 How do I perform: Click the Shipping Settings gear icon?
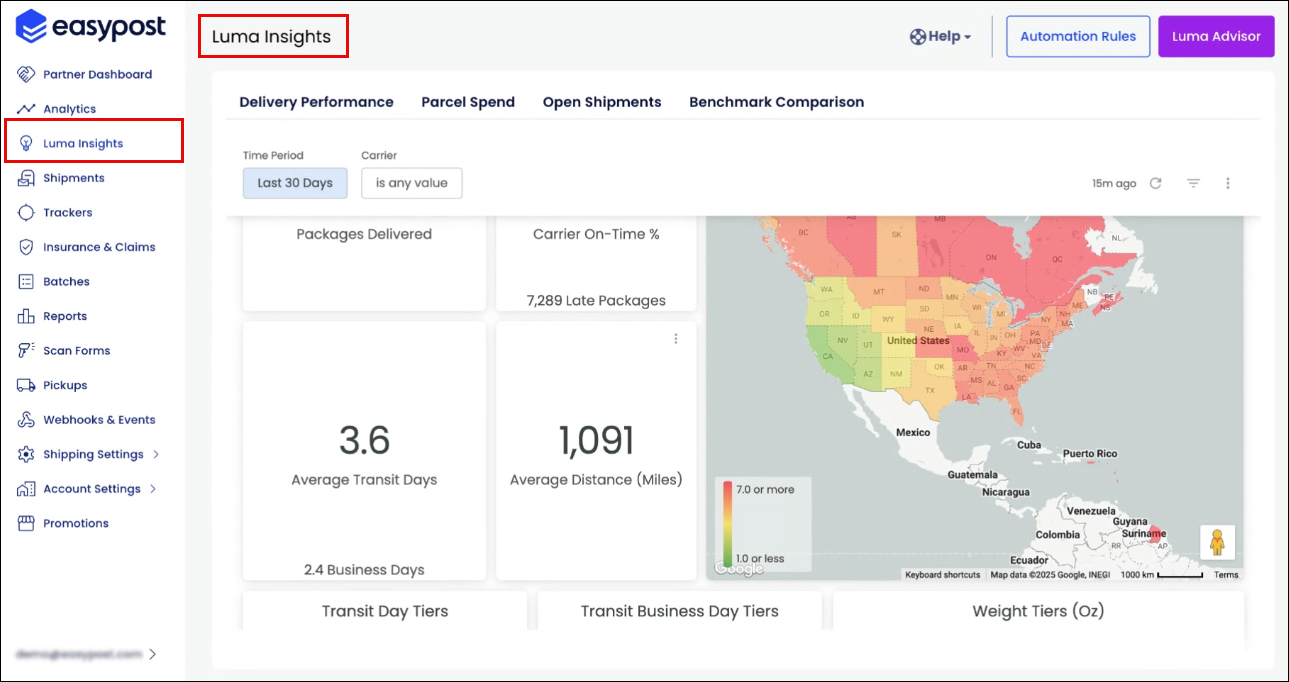(27, 454)
